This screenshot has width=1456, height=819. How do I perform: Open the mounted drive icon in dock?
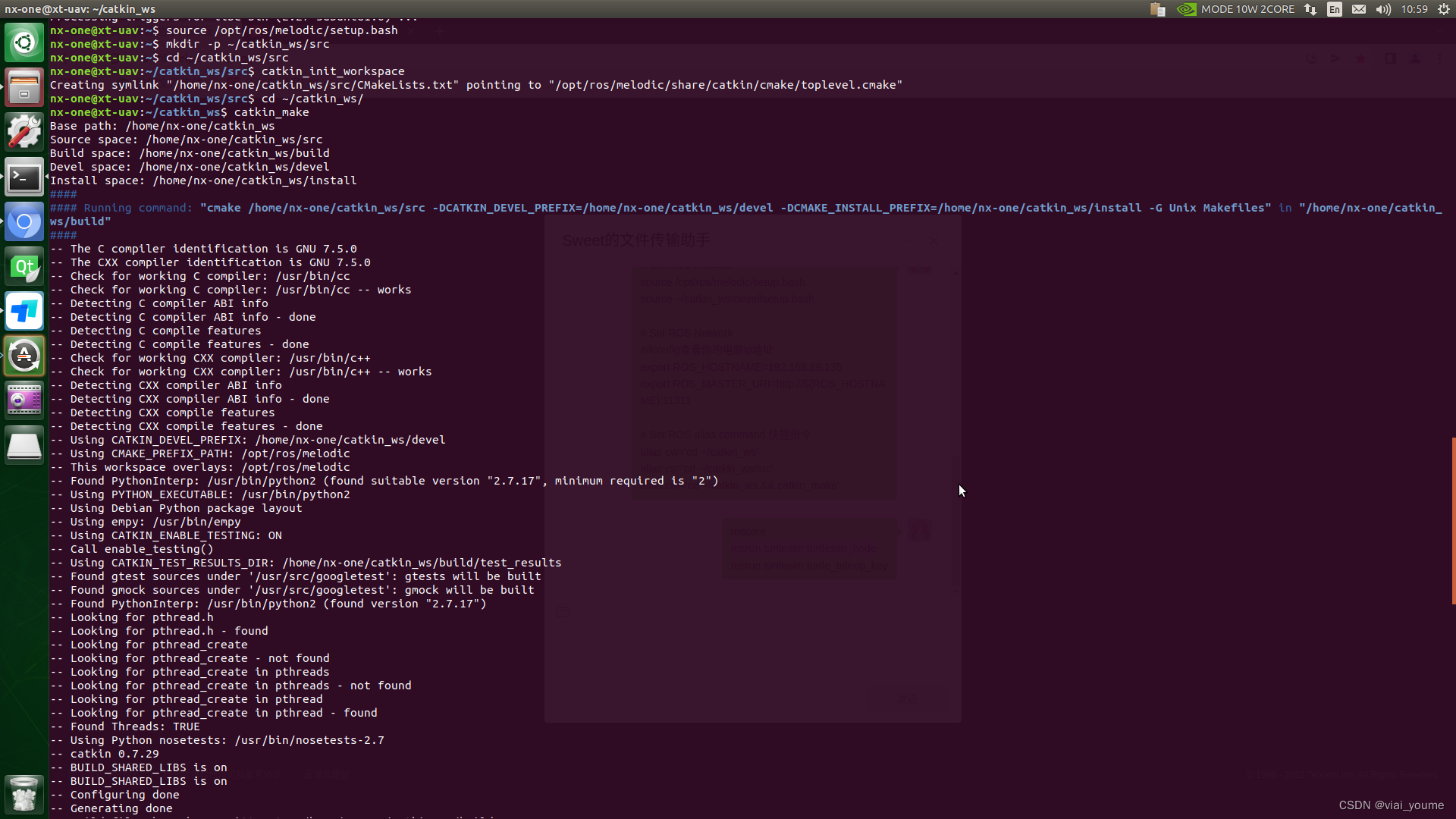click(24, 445)
